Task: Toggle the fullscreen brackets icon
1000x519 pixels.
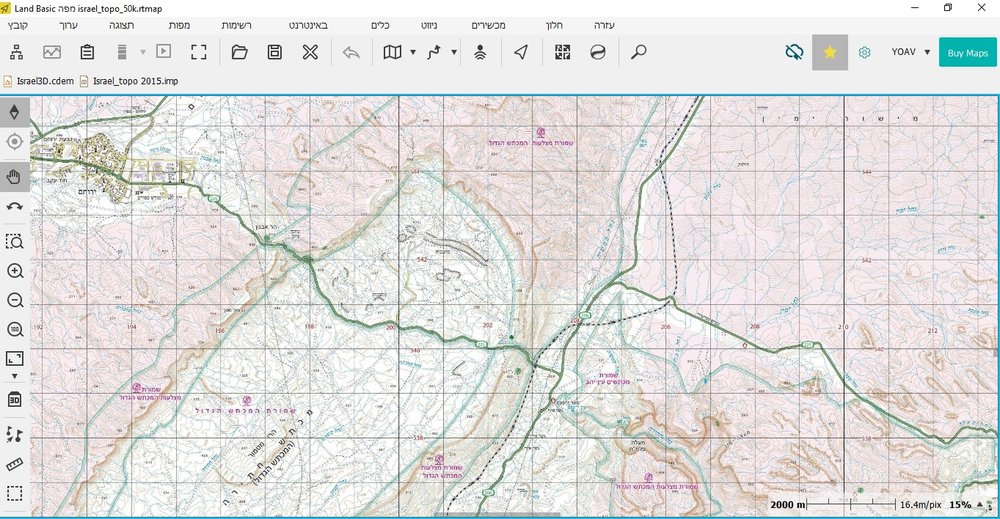Action: pyautogui.click(x=199, y=52)
